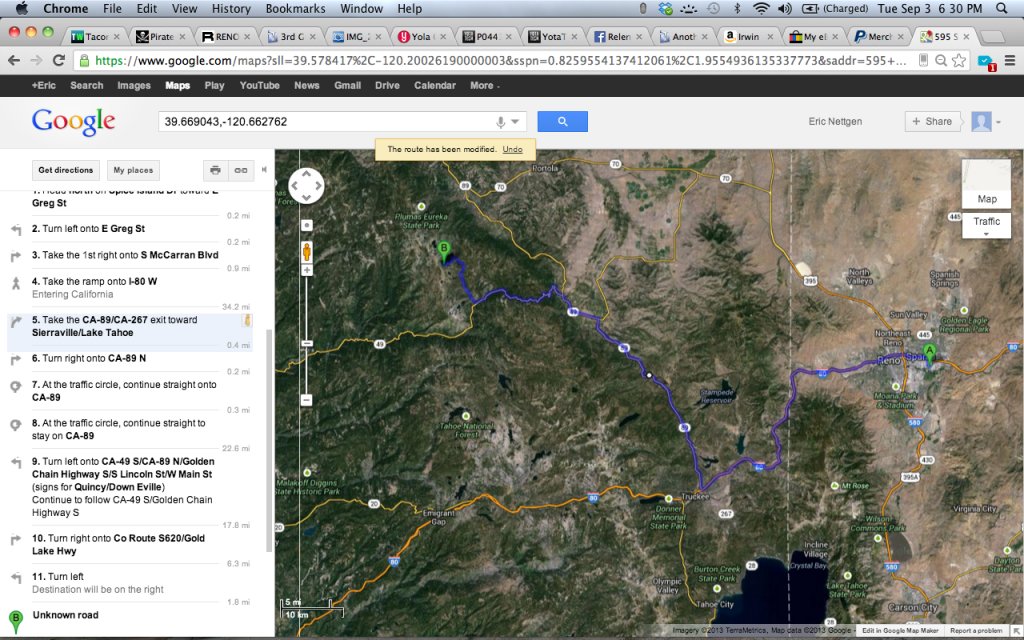
Task: Click the microphone voice search icon
Action: 500,121
